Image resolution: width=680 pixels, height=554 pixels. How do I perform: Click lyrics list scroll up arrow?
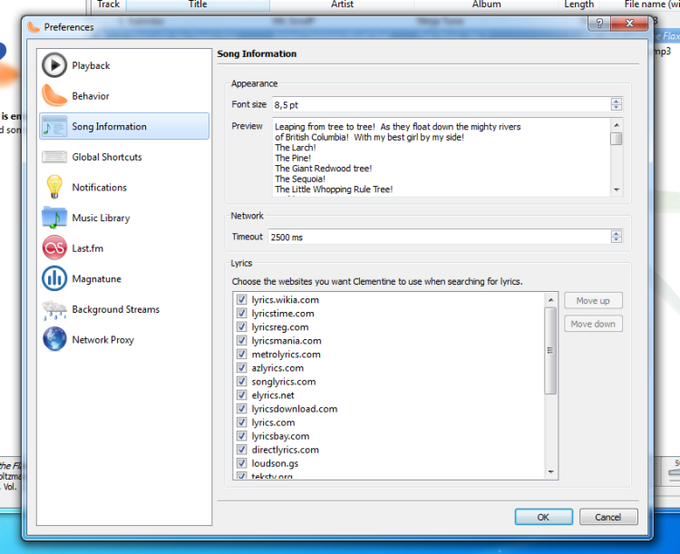coord(551,300)
